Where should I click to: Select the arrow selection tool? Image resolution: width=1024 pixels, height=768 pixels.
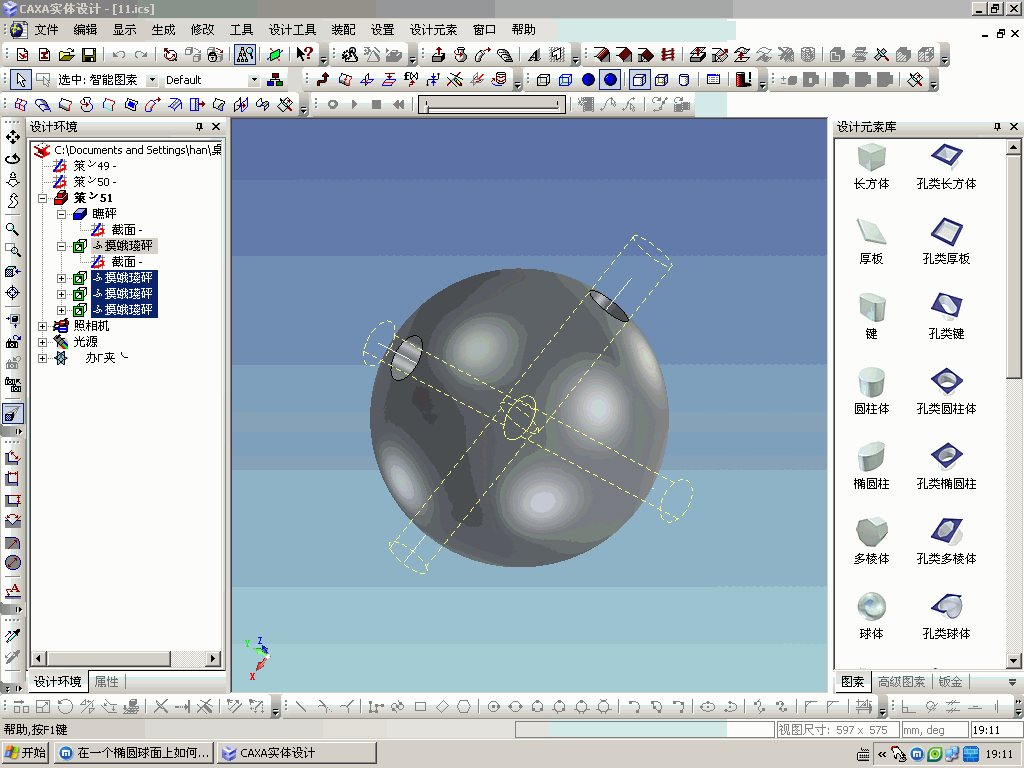[x=21, y=80]
